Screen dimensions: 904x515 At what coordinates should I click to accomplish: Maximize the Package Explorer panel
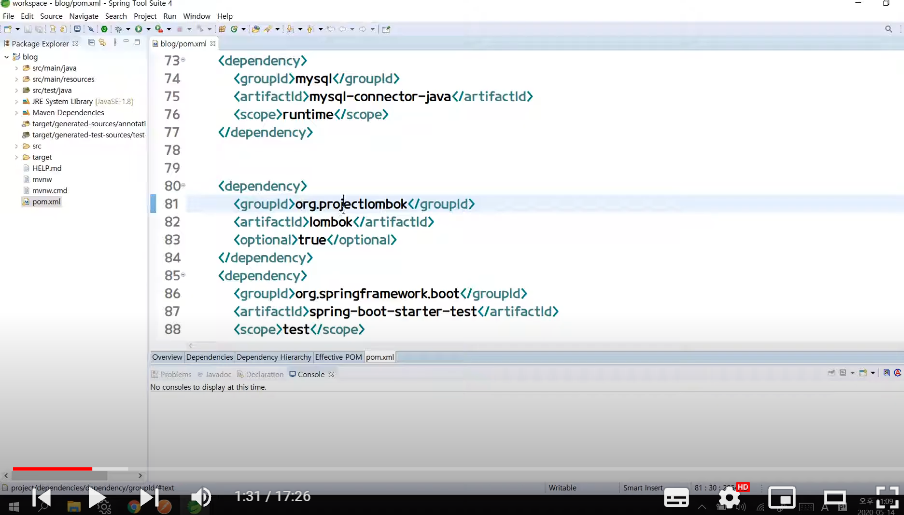pos(137,42)
